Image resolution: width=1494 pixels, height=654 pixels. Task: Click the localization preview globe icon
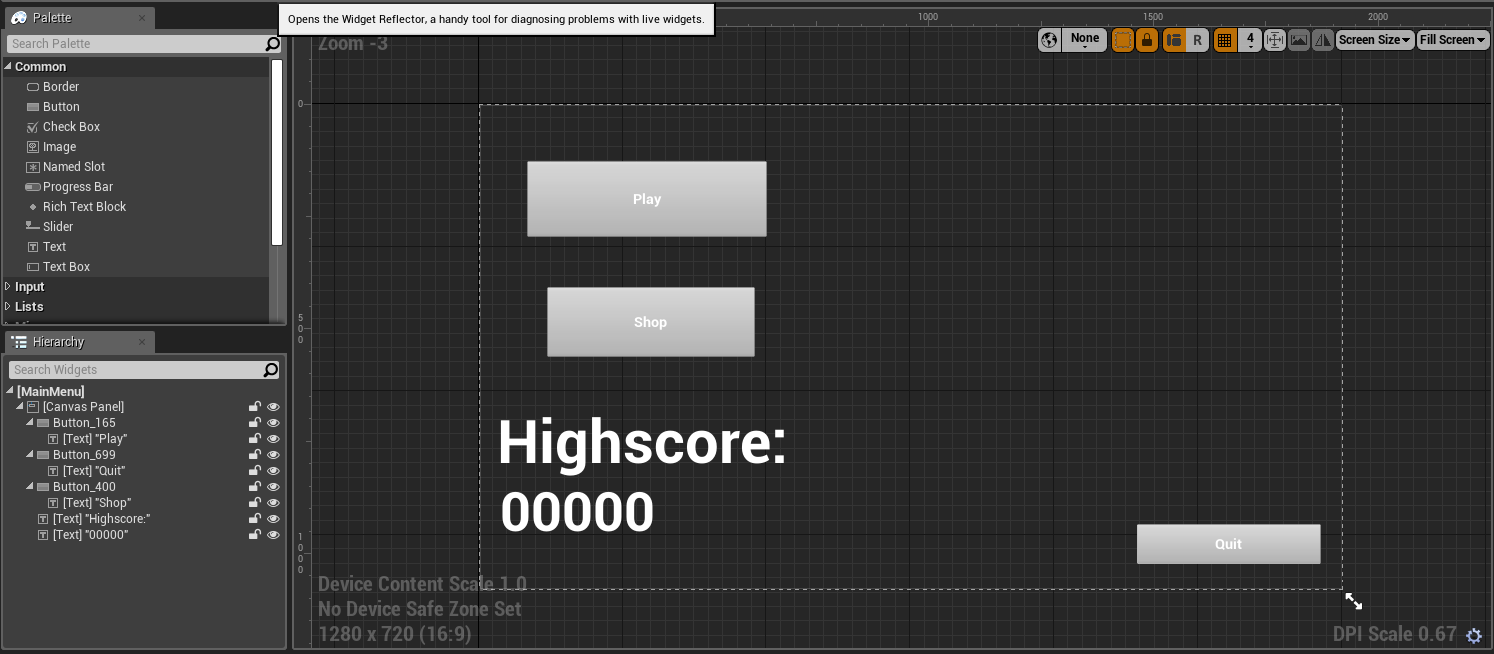tap(1049, 40)
